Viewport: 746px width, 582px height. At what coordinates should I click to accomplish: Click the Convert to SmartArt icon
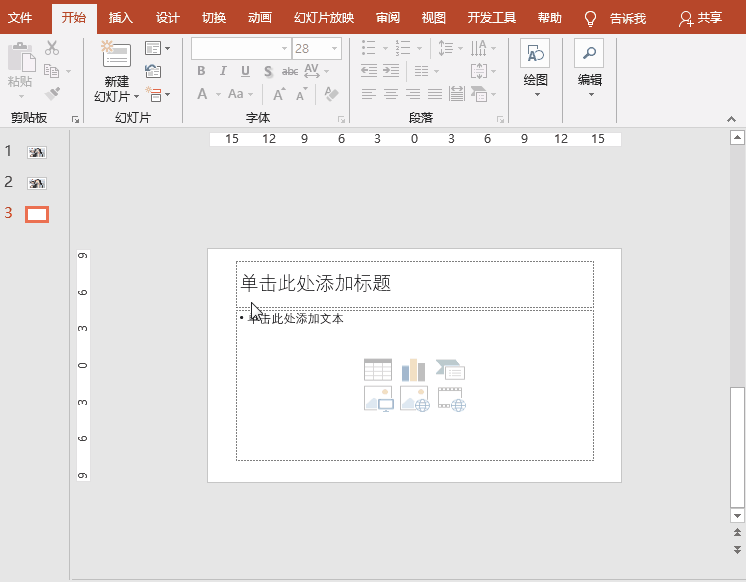[x=479, y=94]
